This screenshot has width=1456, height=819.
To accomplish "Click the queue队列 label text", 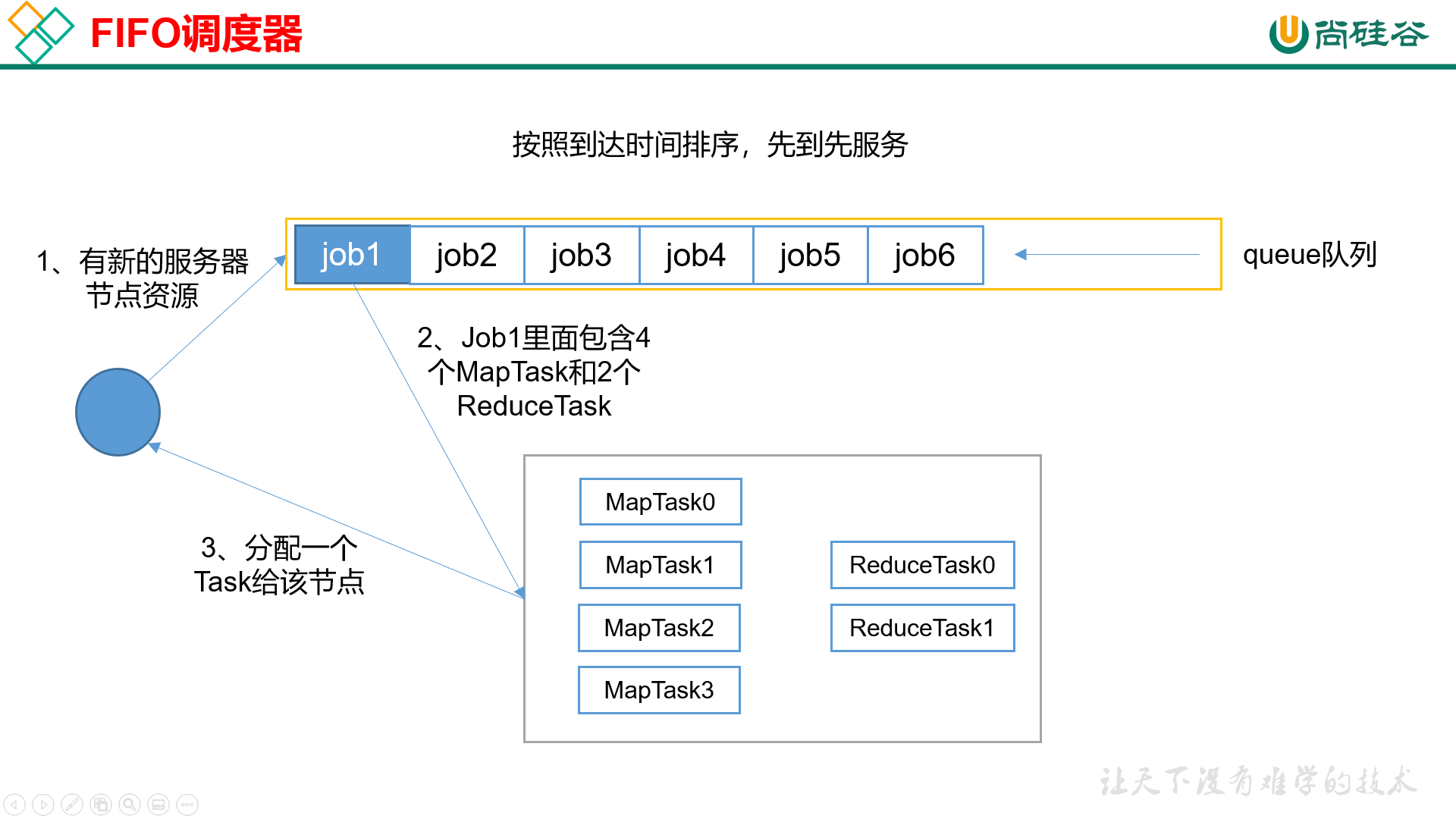I will pyautogui.click(x=1309, y=255).
